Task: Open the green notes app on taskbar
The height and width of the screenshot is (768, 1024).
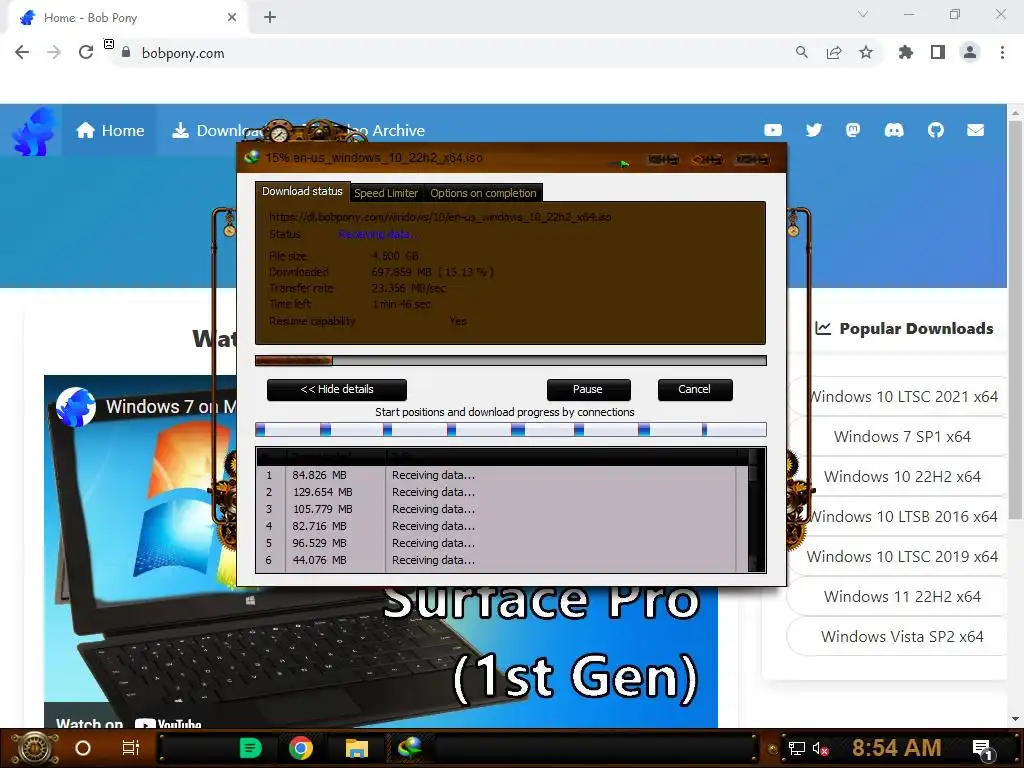Action: [x=250, y=748]
